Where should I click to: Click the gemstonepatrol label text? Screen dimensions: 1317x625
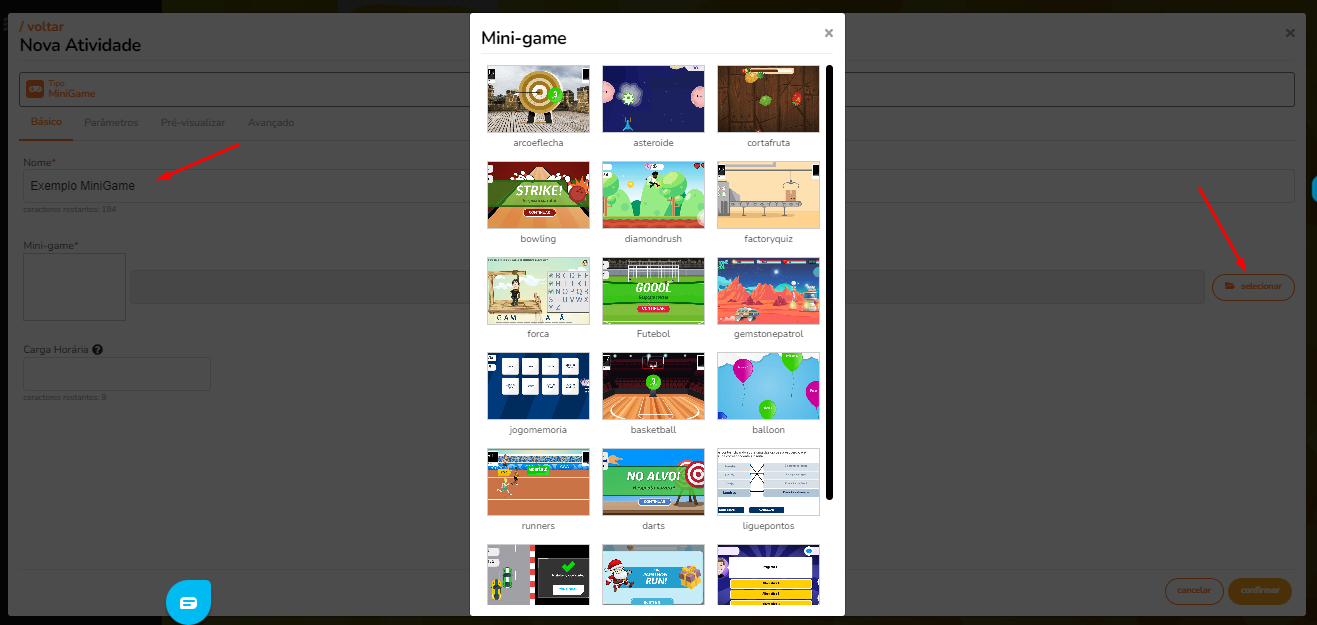768,334
